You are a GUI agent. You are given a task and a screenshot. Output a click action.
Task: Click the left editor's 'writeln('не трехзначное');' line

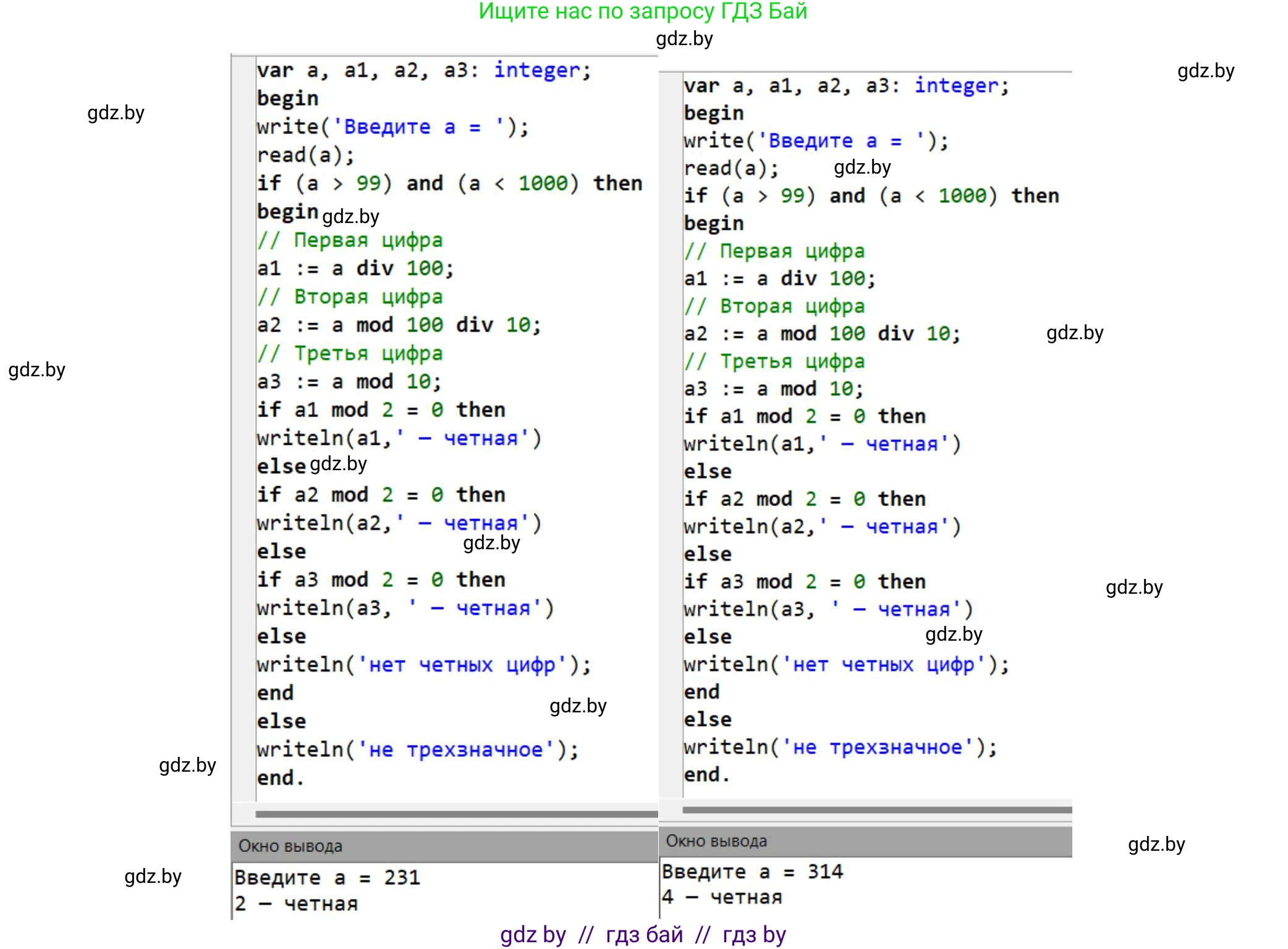(418, 749)
